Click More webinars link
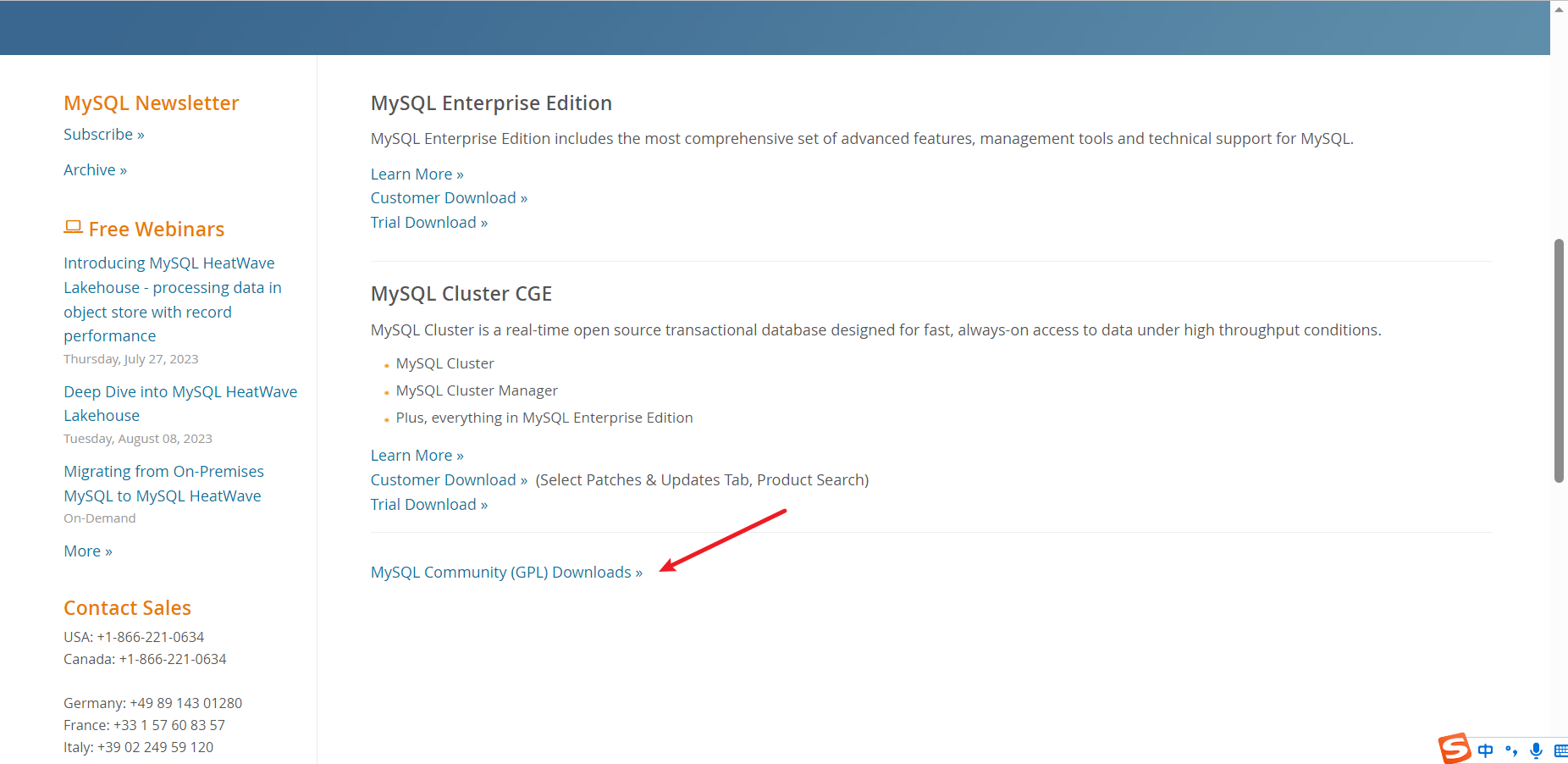 pyautogui.click(x=88, y=551)
